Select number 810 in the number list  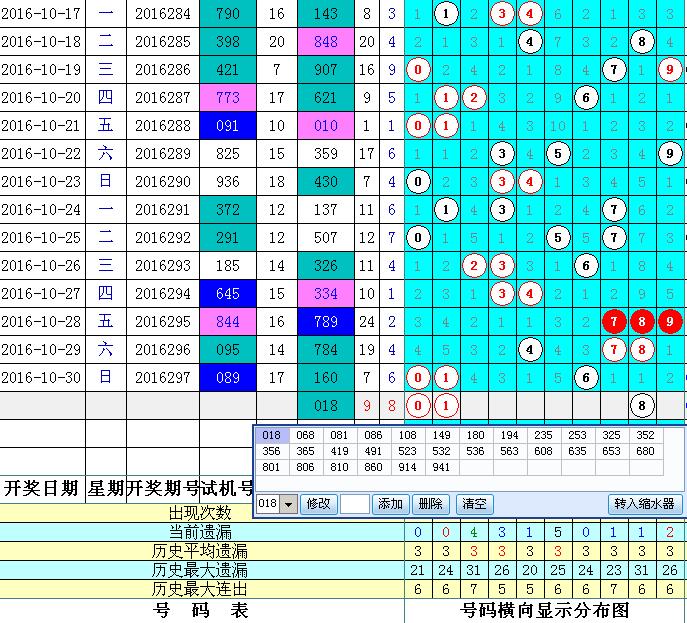pos(339,467)
